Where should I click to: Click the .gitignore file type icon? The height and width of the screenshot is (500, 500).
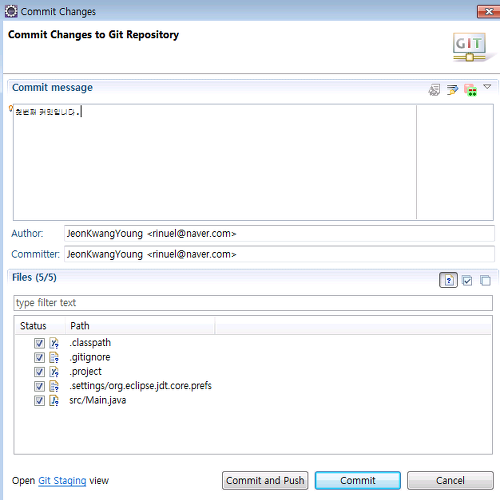(x=54, y=357)
